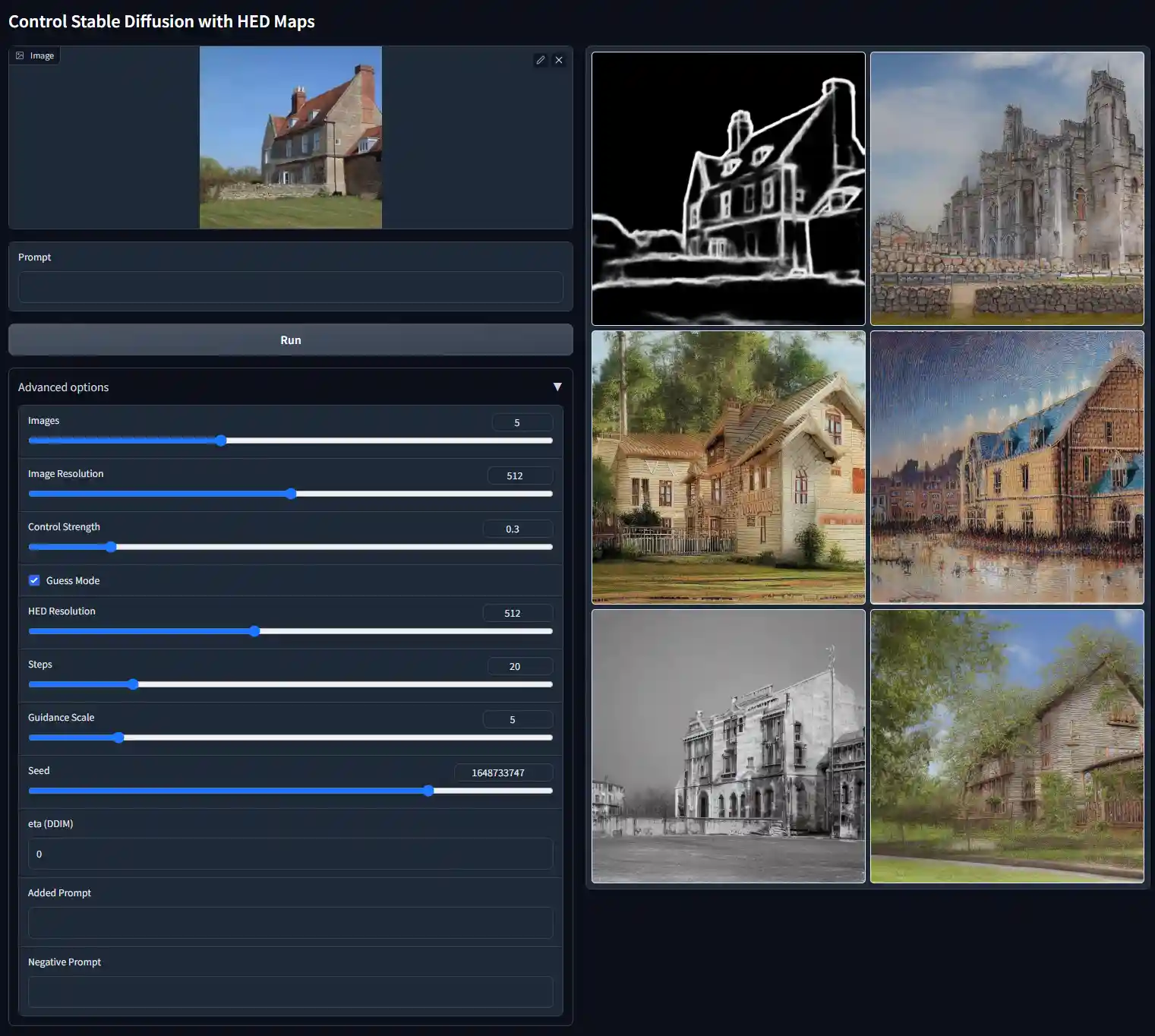Click the uploaded house input image

pos(291,137)
